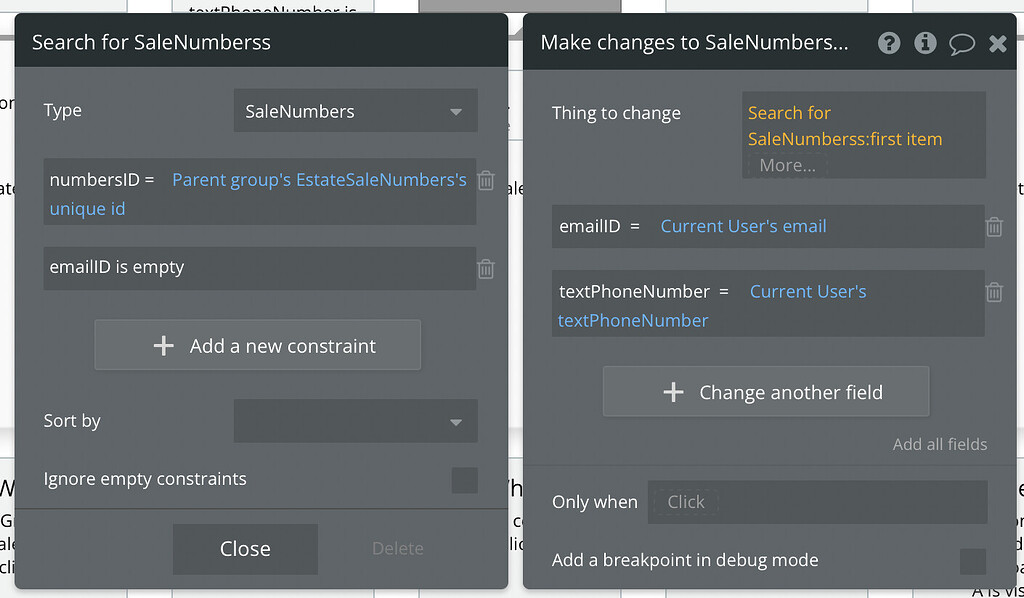Click the Only when input field

817,502
